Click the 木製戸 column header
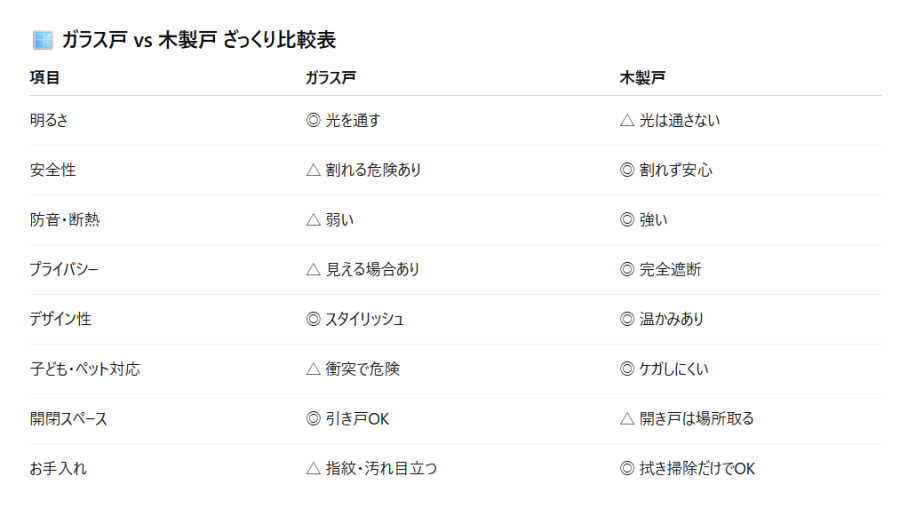The image size is (900, 508). 642,77
